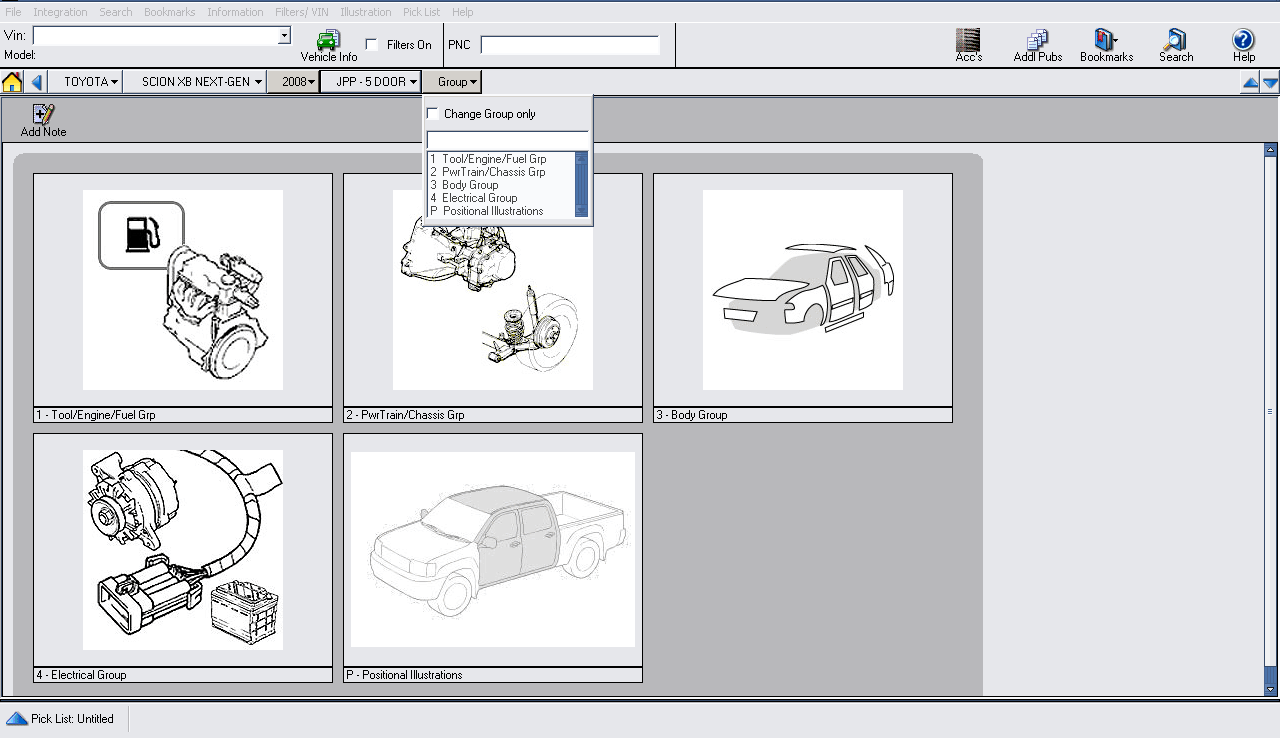The width and height of the screenshot is (1280, 738).
Task: Open Vehicle Info car icon
Action: pyautogui.click(x=328, y=40)
